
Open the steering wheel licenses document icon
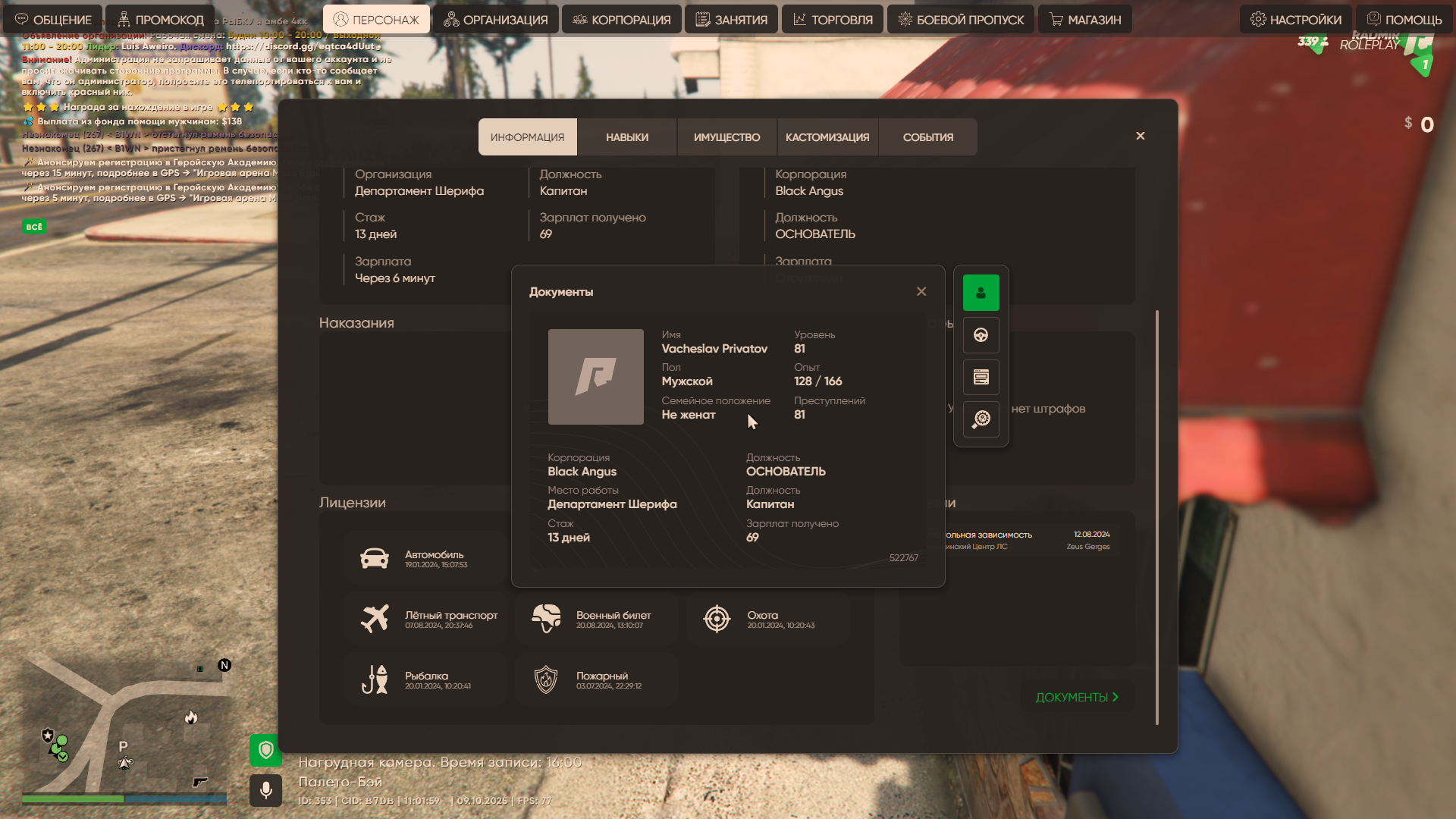[981, 335]
